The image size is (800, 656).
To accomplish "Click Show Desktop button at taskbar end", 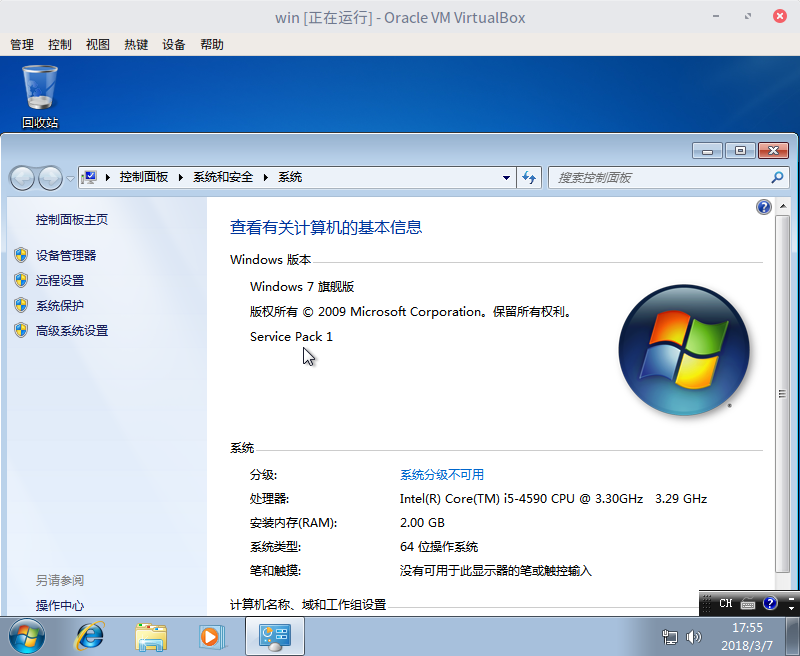I will point(793,637).
